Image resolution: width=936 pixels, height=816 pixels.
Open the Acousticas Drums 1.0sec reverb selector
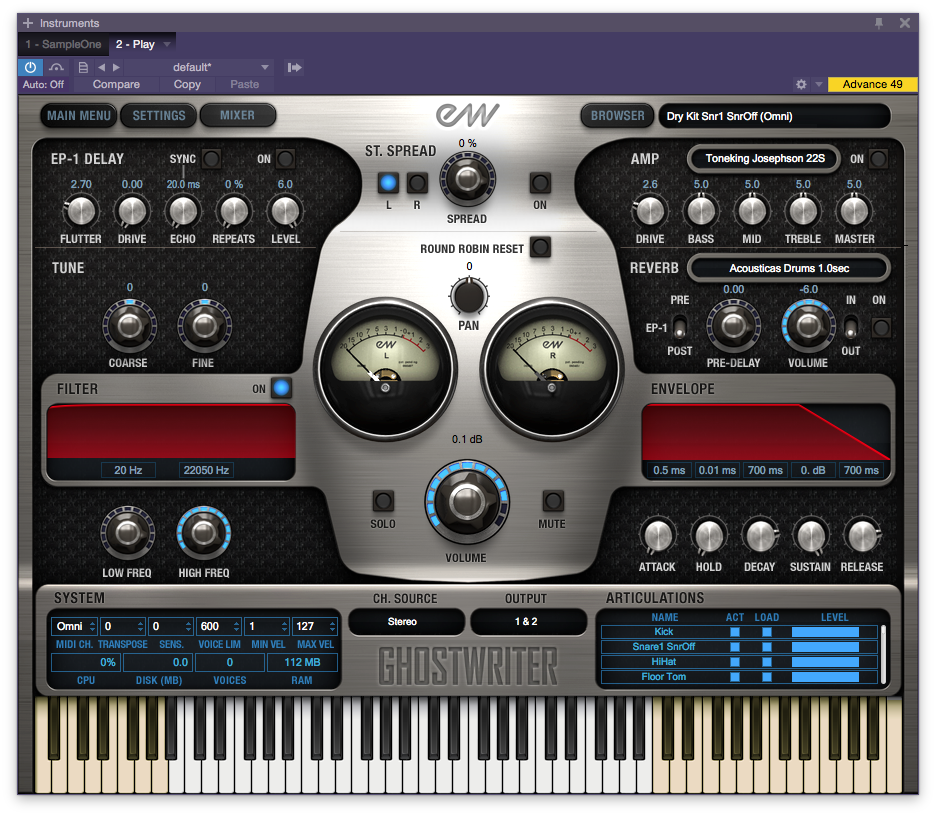click(789, 269)
